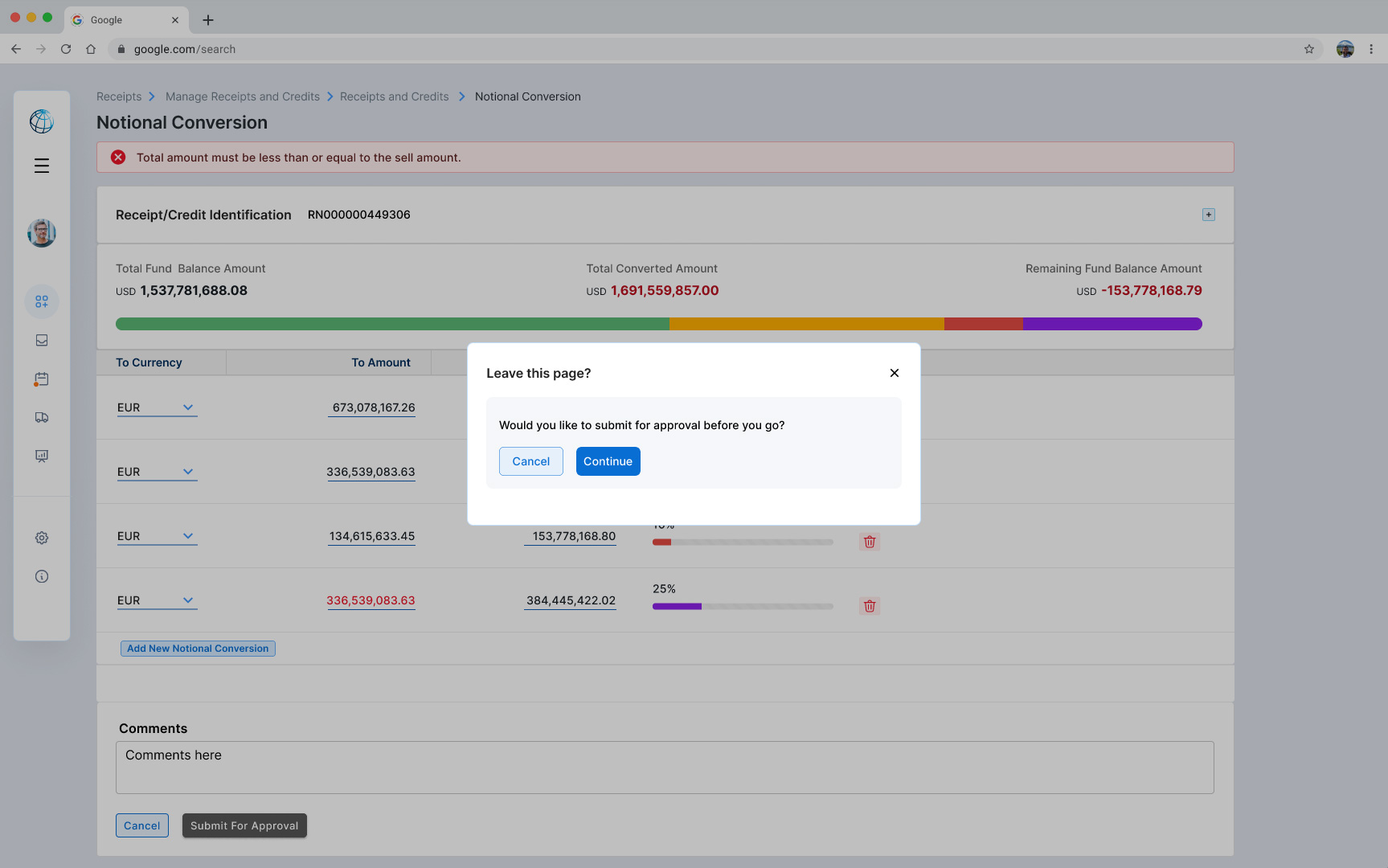Screen dimensions: 1388x868
Task: Open the inbox icon in sidebar
Action: coord(42,340)
